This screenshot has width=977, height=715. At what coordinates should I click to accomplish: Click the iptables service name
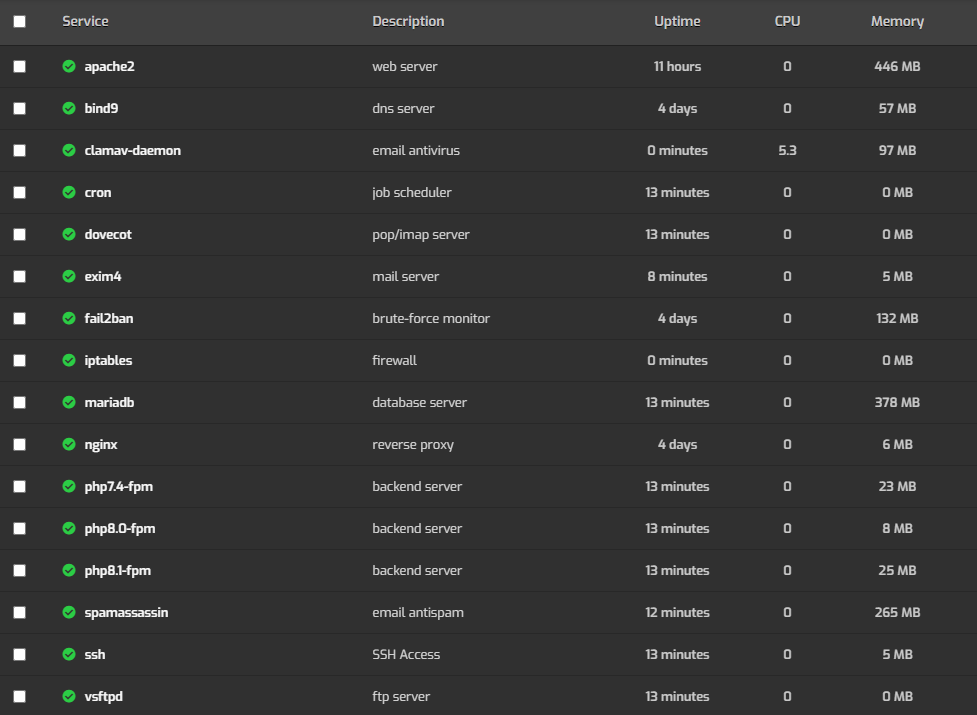coord(108,361)
